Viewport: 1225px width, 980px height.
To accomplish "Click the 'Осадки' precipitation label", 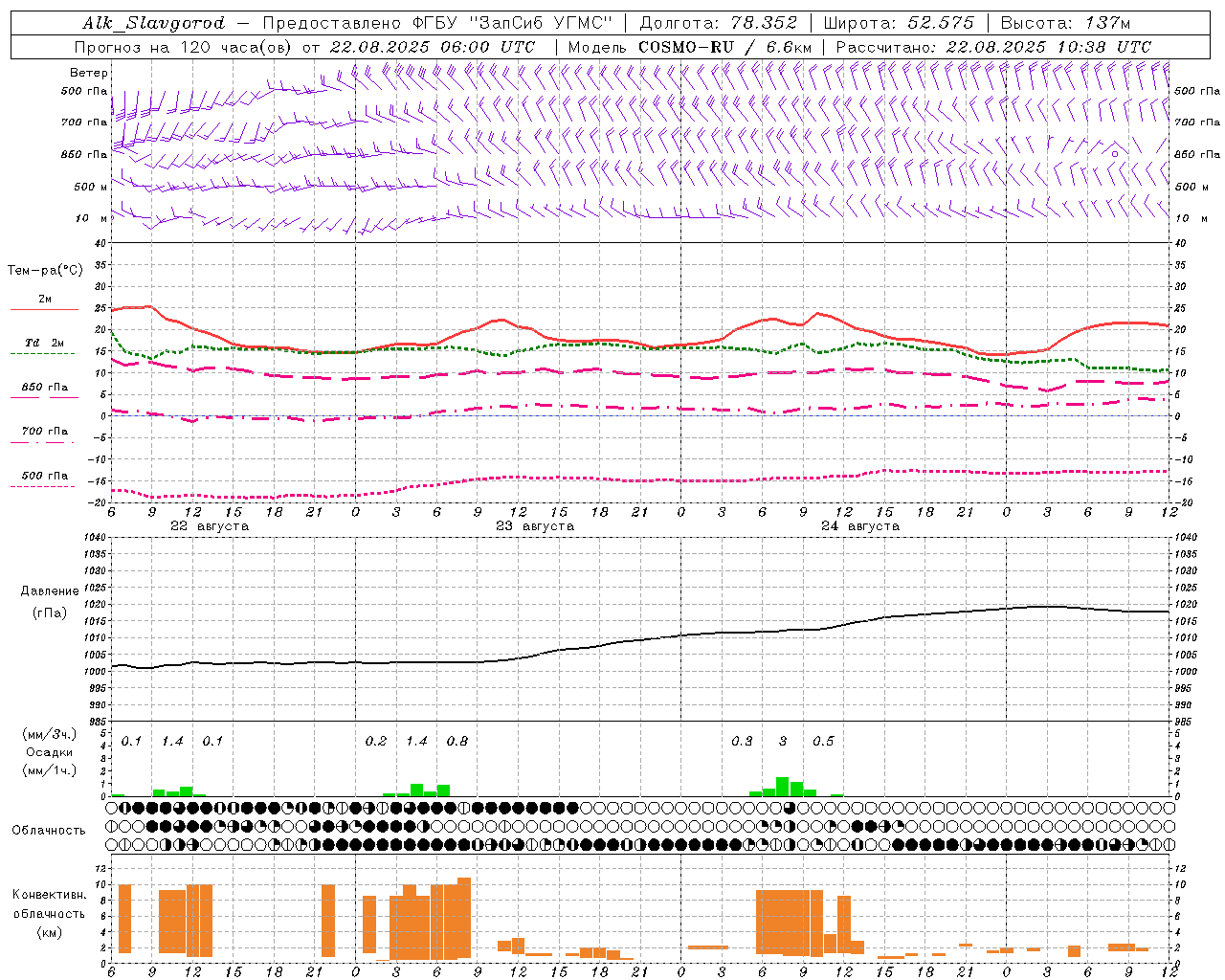I will [x=49, y=752].
